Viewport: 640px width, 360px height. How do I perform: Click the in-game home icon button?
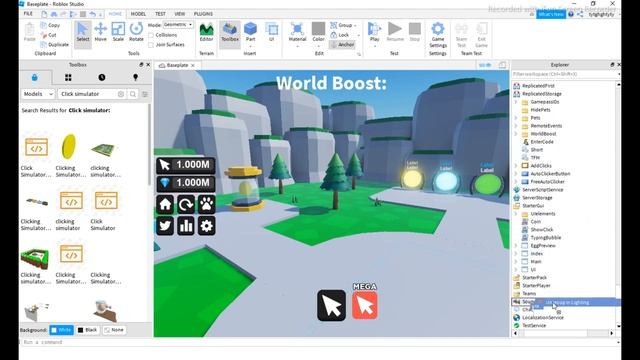click(x=165, y=204)
